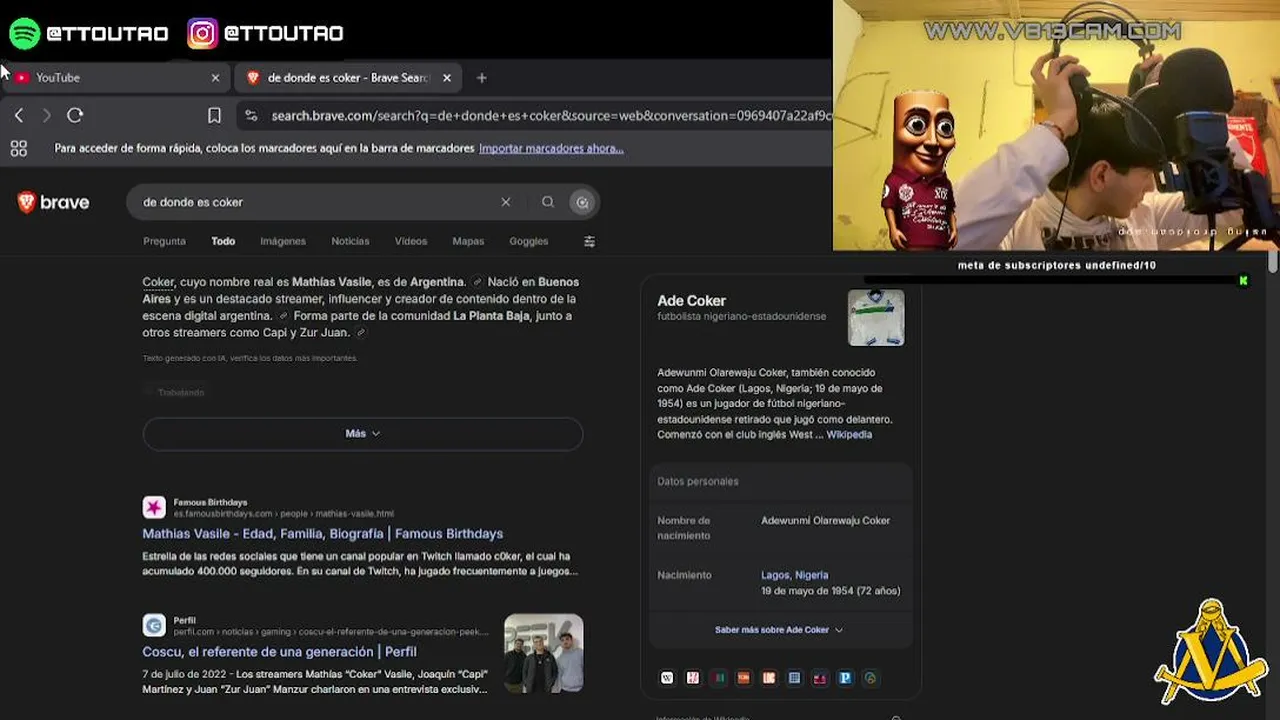Select the 'de donde es coker' tab

[x=348, y=77]
